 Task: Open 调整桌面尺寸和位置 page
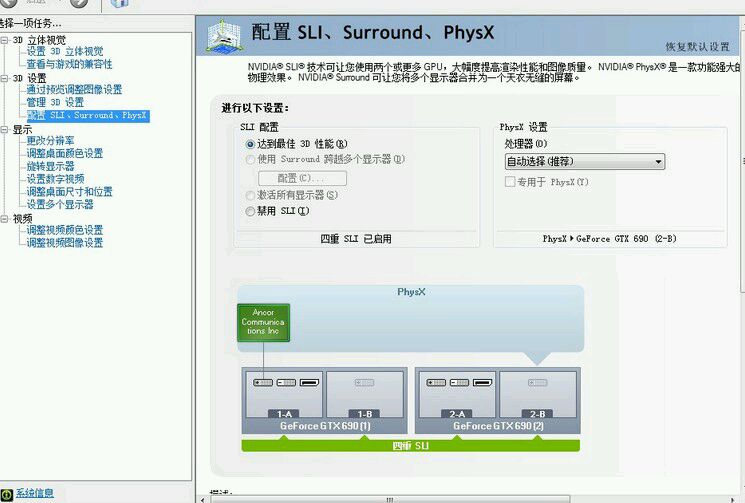pyautogui.click(x=69, y=192)
